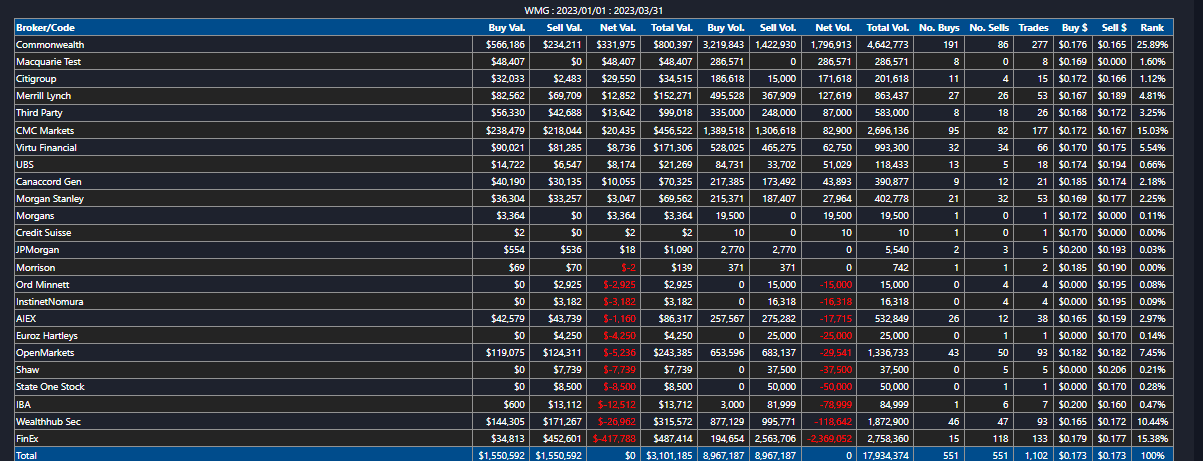The width and height of the screenshot is (1203, 461).
Task: Sort by the Sell Val. column header
Action: (x=556, y=28)
